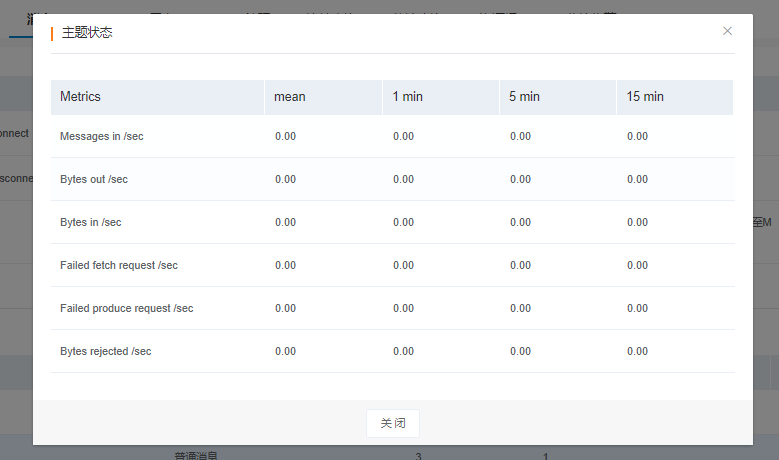The height and width of the screenshot is (460, 779).
Task: Click 5 min value for Failed produce request
Action: 520,308
